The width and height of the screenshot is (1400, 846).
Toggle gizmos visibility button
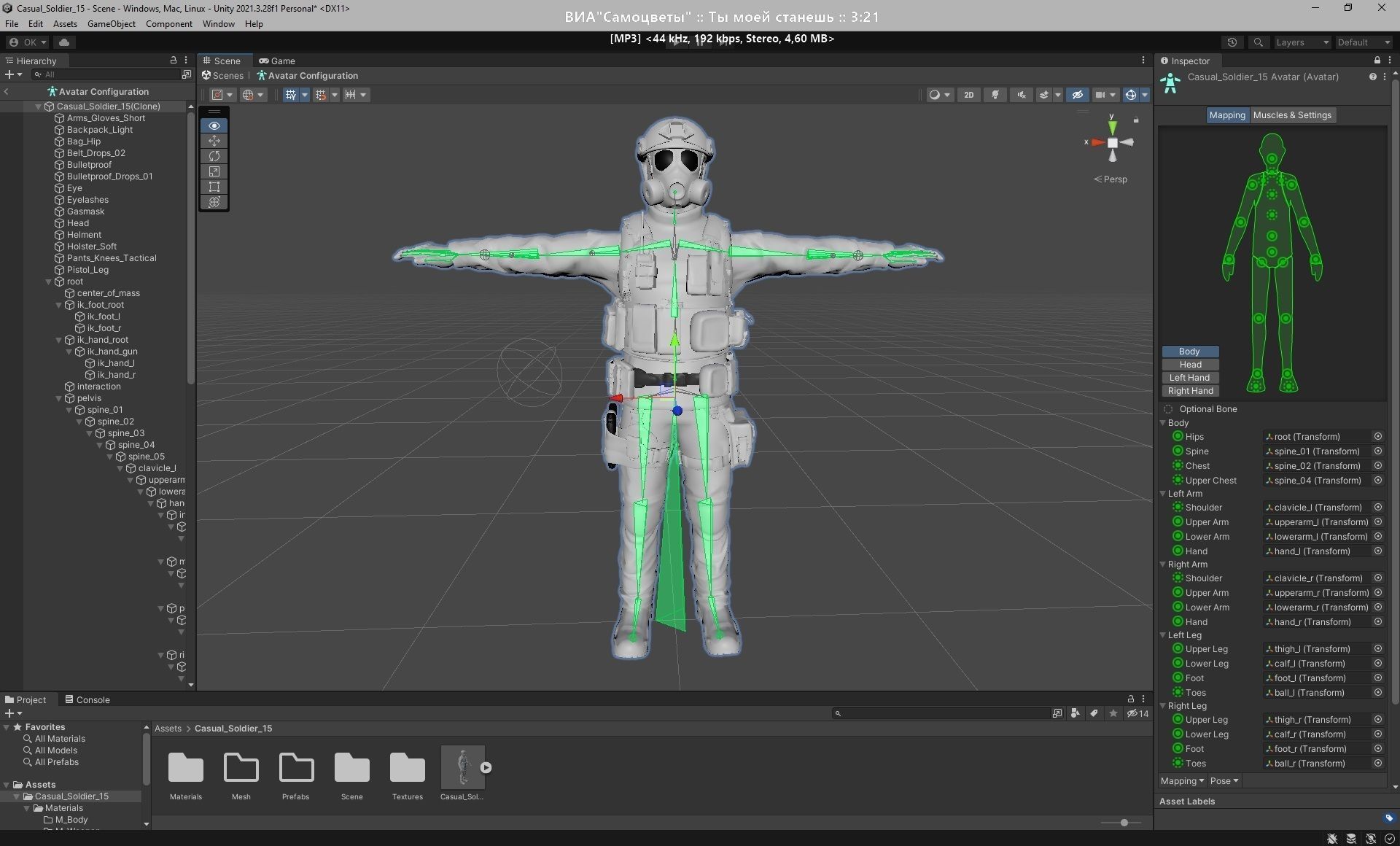[1130, 95]
